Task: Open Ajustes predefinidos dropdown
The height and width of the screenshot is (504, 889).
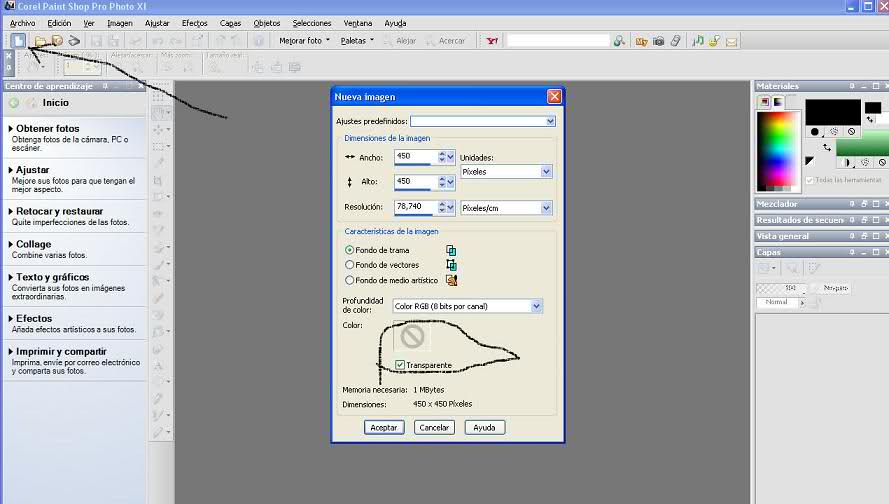Action: (x=550, y=121)
